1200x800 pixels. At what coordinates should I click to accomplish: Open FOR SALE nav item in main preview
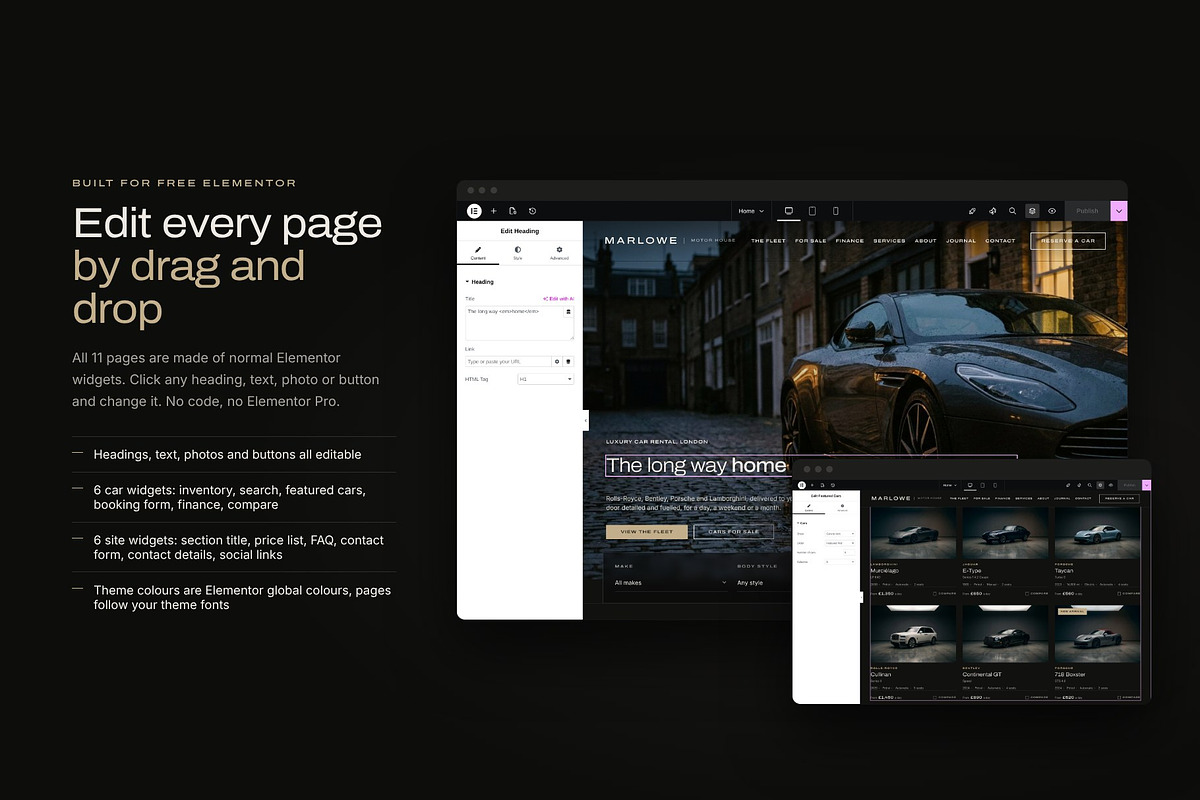811,241
